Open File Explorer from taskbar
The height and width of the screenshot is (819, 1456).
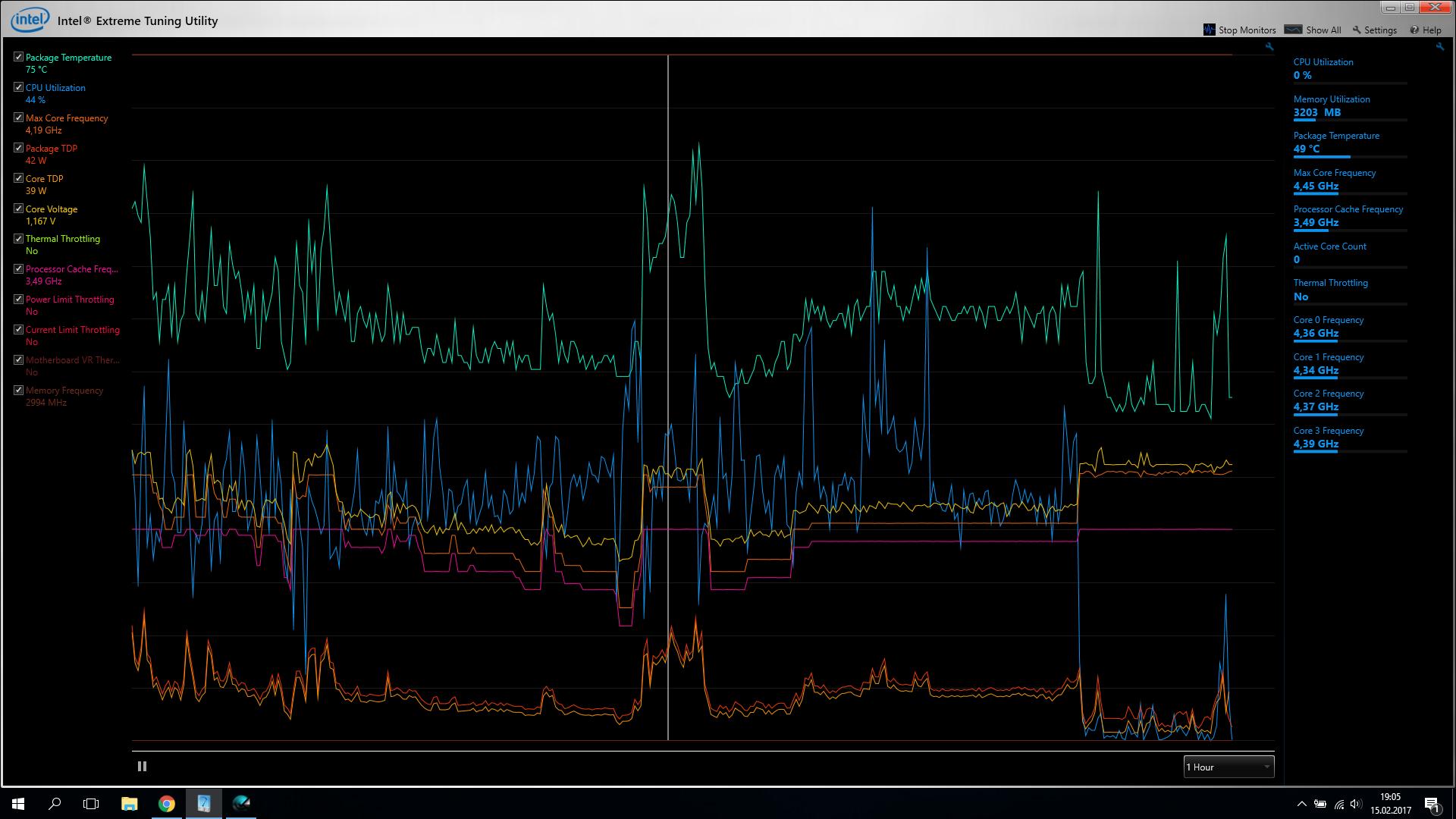[x=129, y=804]
